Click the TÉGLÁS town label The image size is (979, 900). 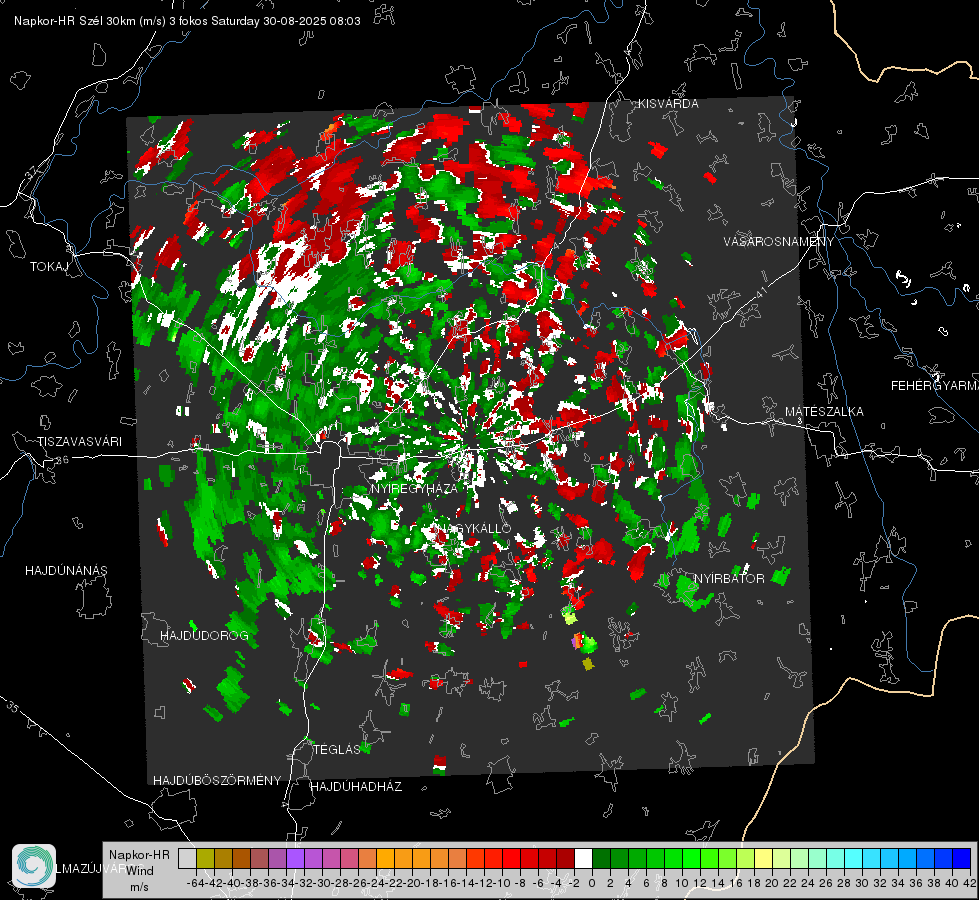click(337, 749)
